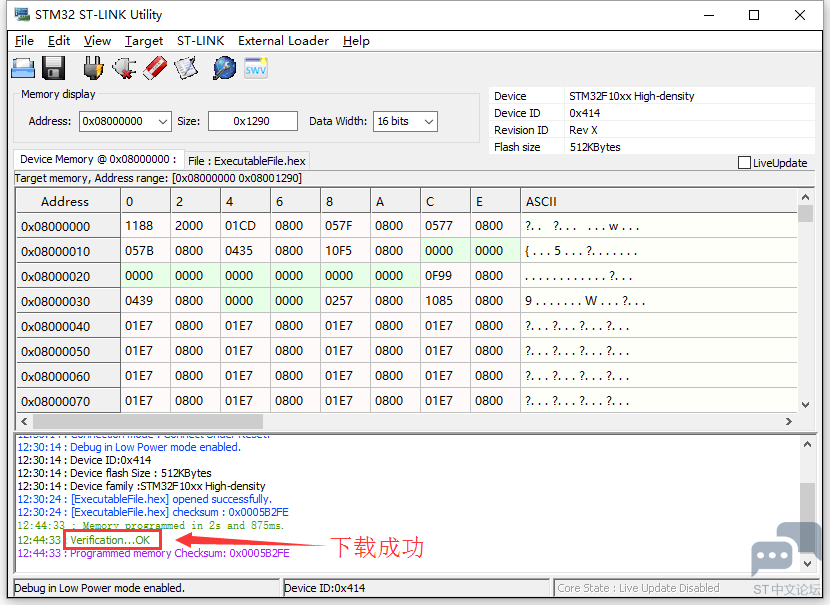Click memory cell value 1085
This screenshot has height=605, width=830.
(x=446, y=301)
